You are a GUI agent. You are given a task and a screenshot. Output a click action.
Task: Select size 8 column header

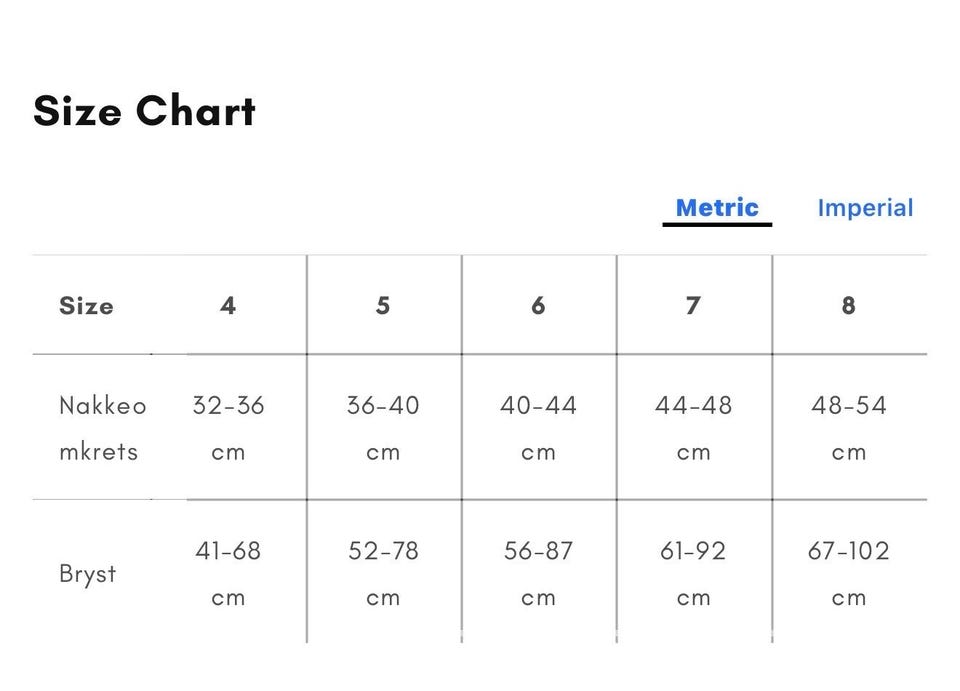[848, 305]
